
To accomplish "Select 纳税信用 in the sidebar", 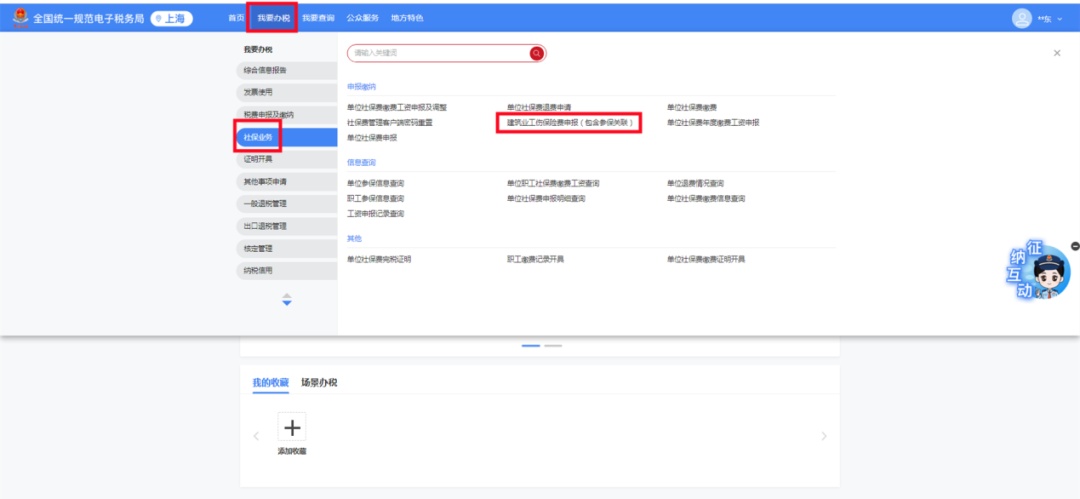I will click(x=286, y=271).
